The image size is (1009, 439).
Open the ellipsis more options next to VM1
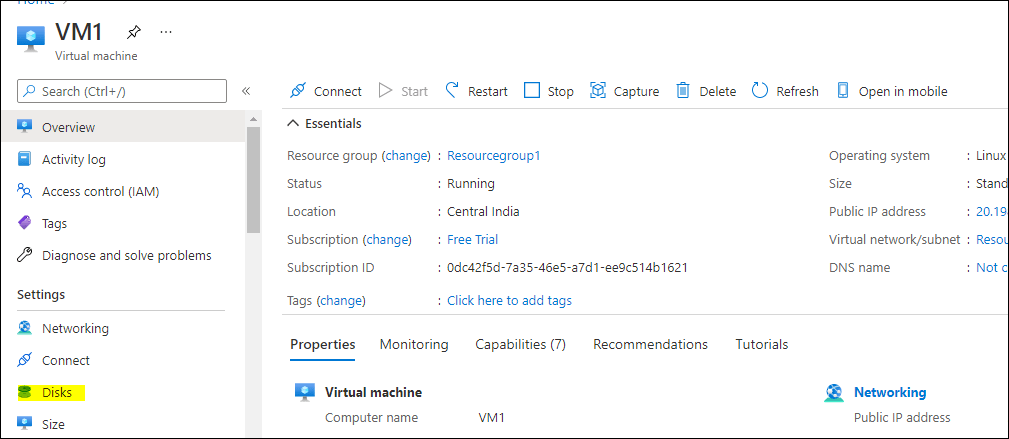click(x=166, y=31)
